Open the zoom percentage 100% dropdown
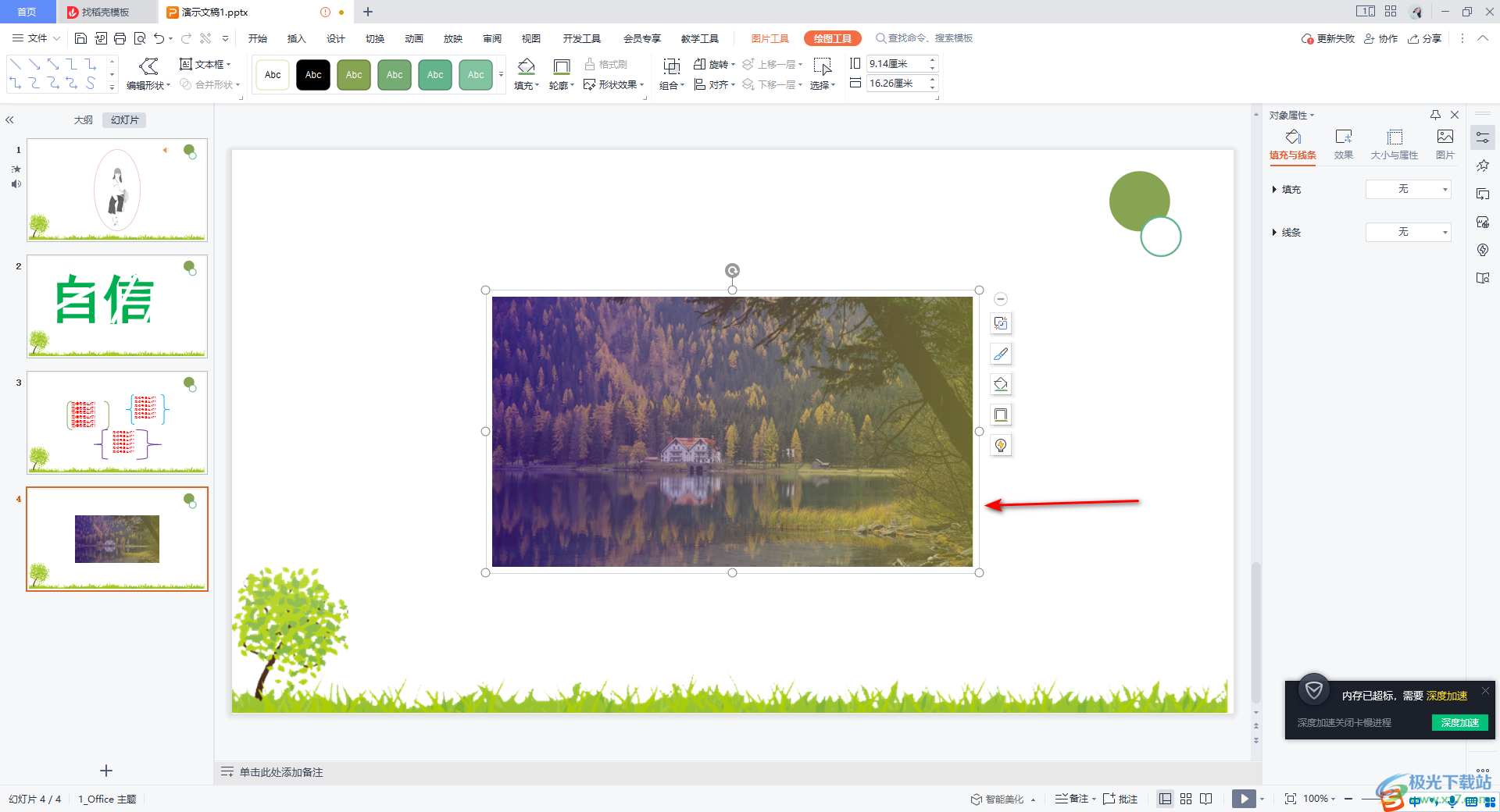The width and height of the screenshot is (1500, 812). coord(1320,799)
